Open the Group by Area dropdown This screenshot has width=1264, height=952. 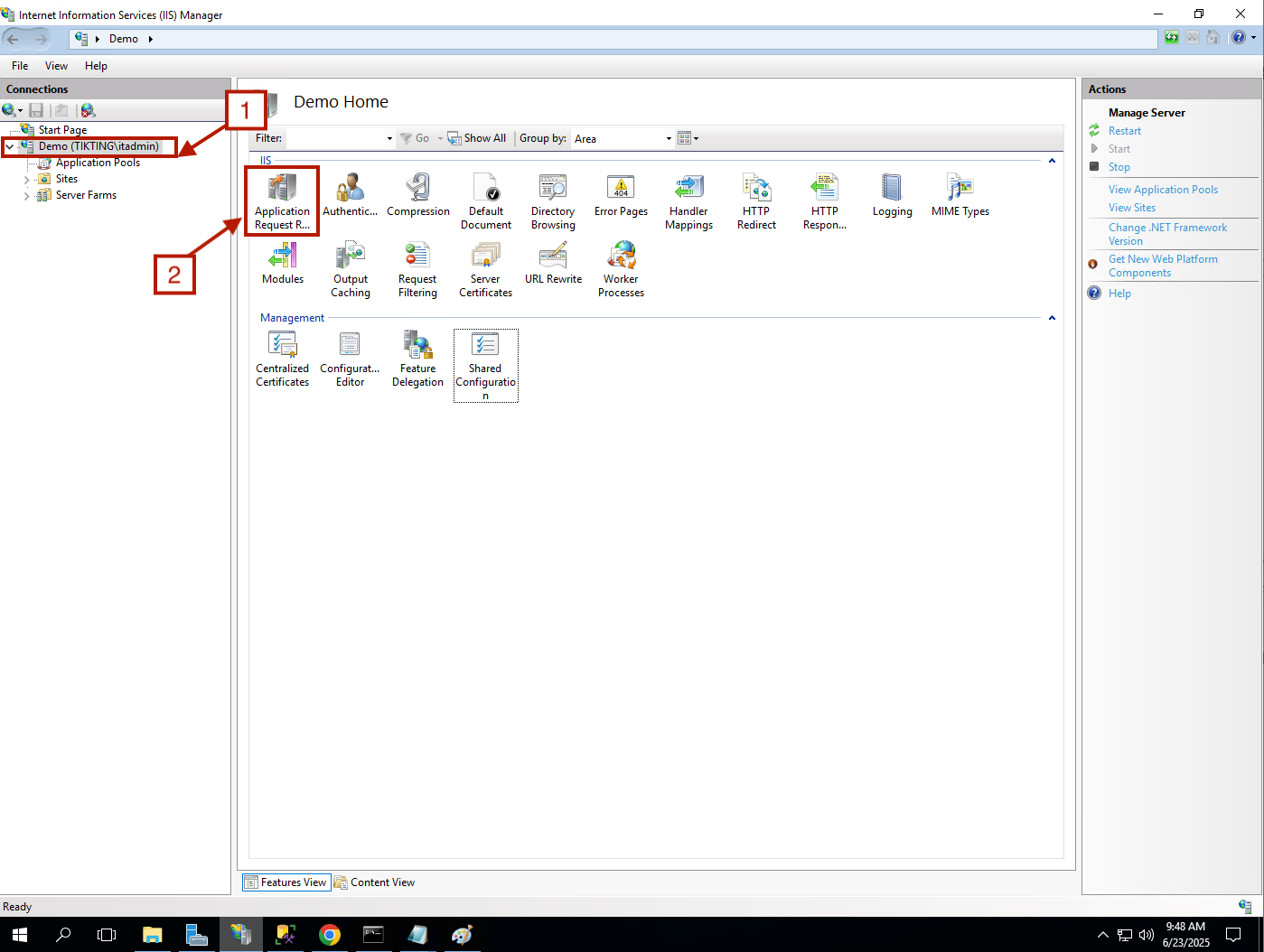click(669, 139)
